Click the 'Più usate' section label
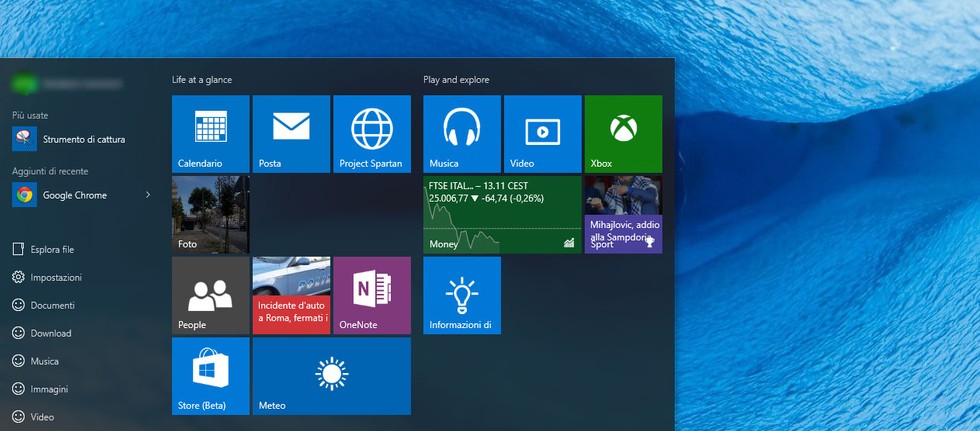Image resolution: width=980 pixels, height=431 pixels. click(30, 116)
